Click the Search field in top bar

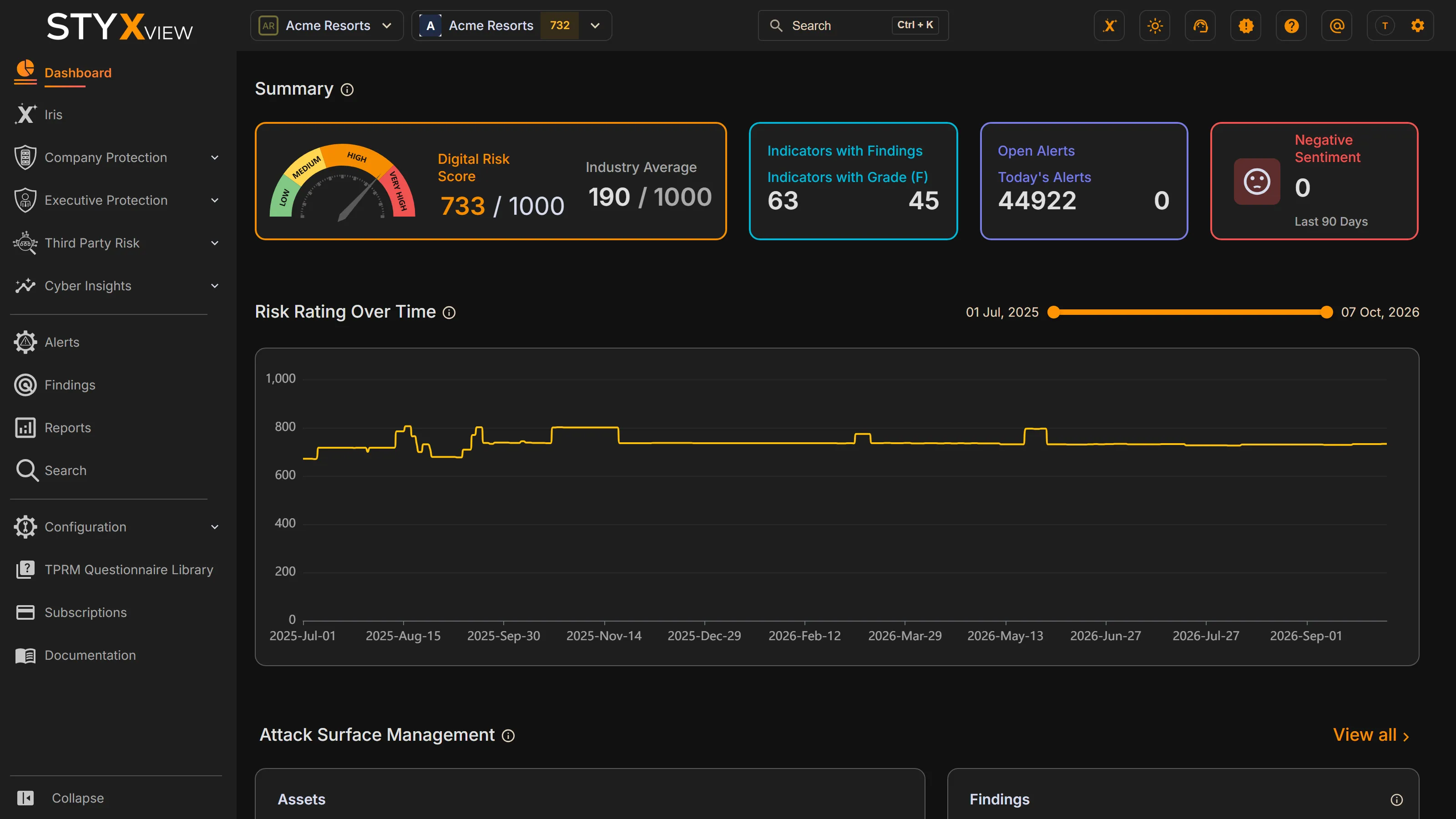853,25
